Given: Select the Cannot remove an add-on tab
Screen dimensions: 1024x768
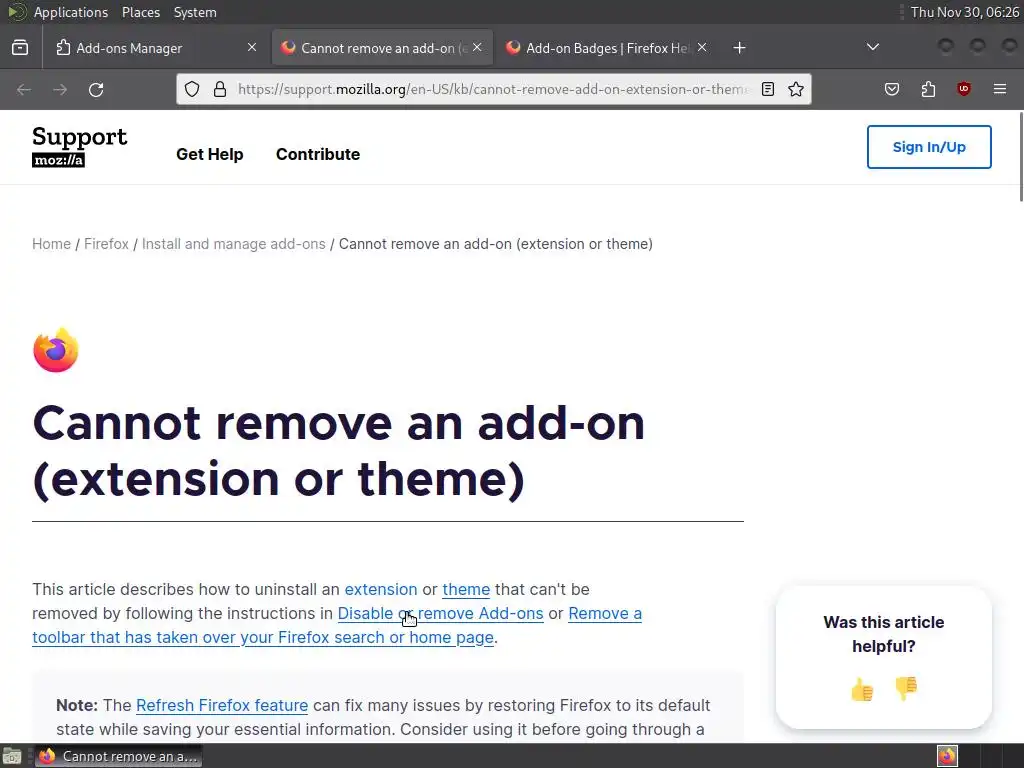Looking at the screenshot, I should tap(382, 48).
